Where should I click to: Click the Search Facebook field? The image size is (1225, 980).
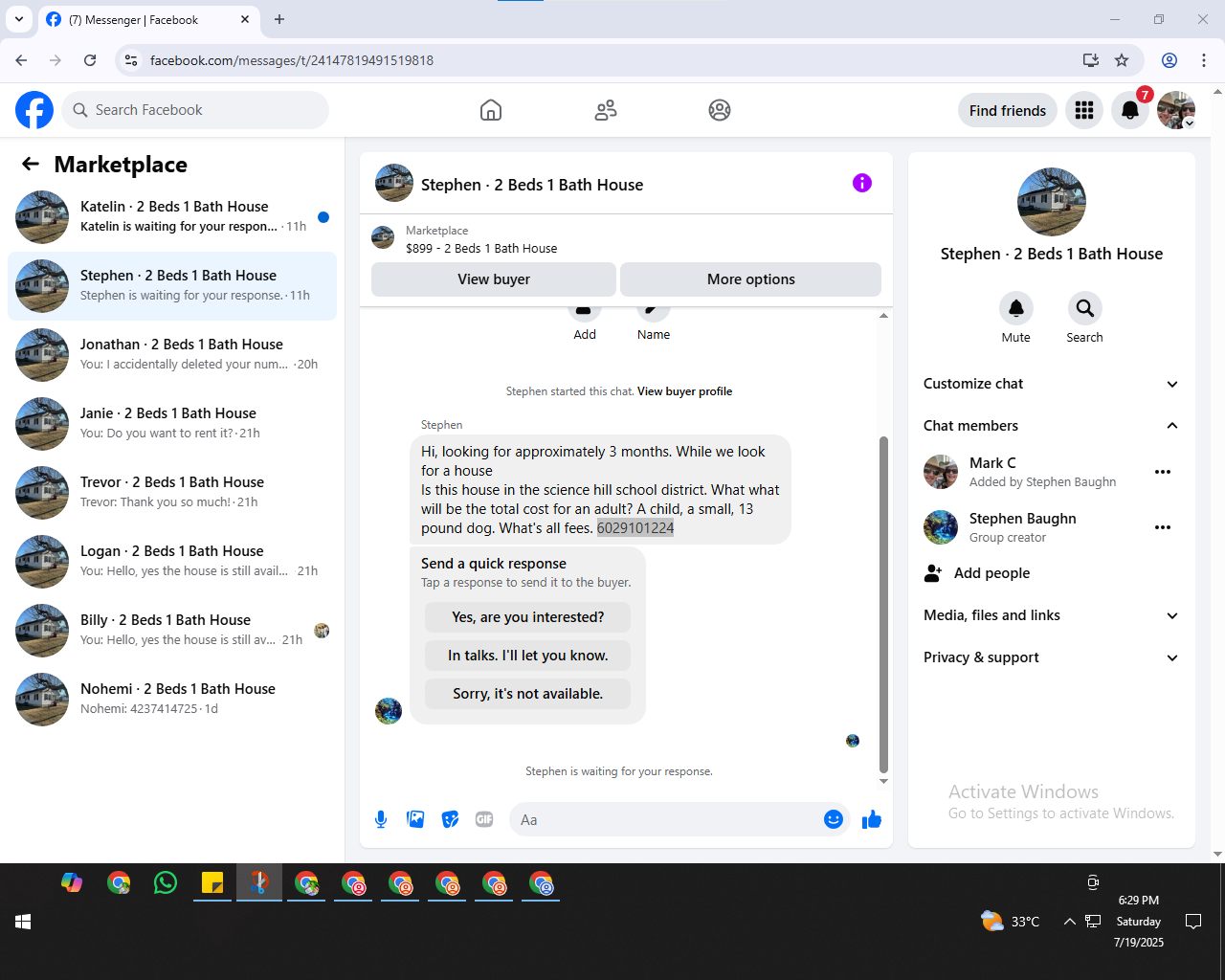click(195, 110)
